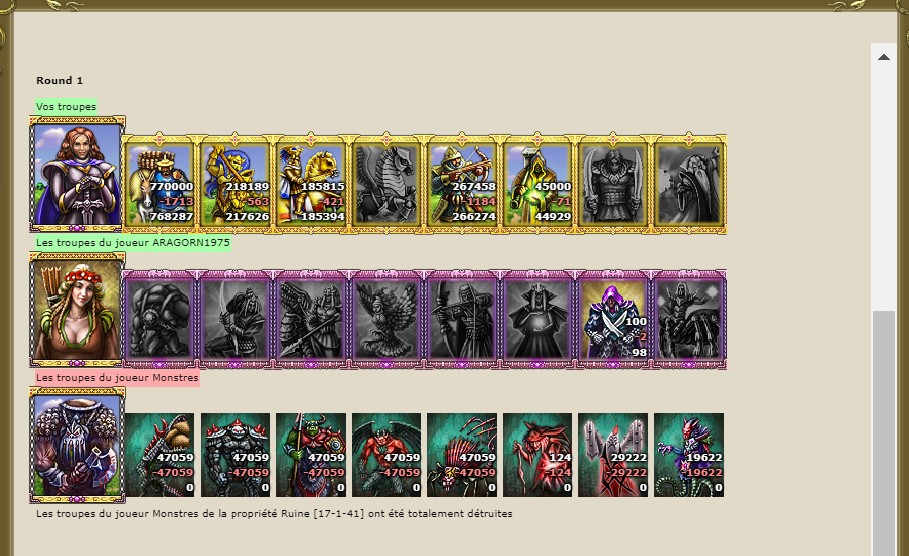Screen dimensions: 909x556
Task: Click the Les troupes du joueur ARAGORN1975 label
Action: (x=133, y=242)
